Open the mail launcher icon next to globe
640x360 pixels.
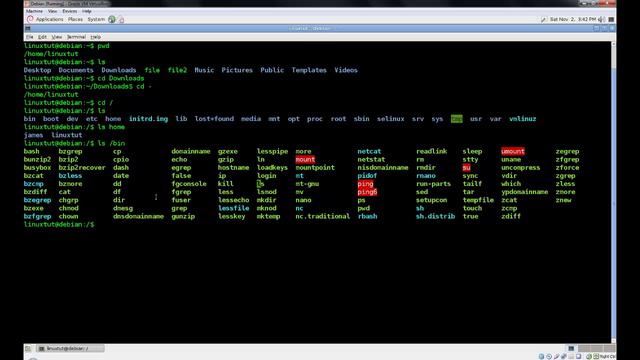[121, 19]
